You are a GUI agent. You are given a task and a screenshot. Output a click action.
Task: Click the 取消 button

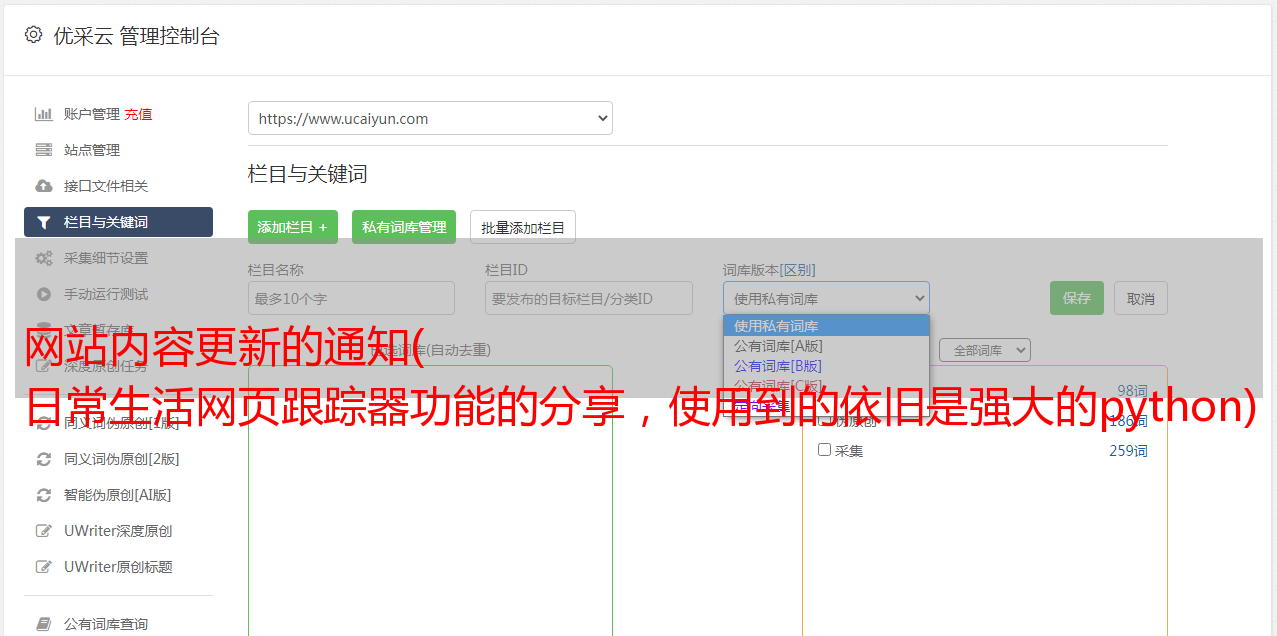pos(1141,298)
